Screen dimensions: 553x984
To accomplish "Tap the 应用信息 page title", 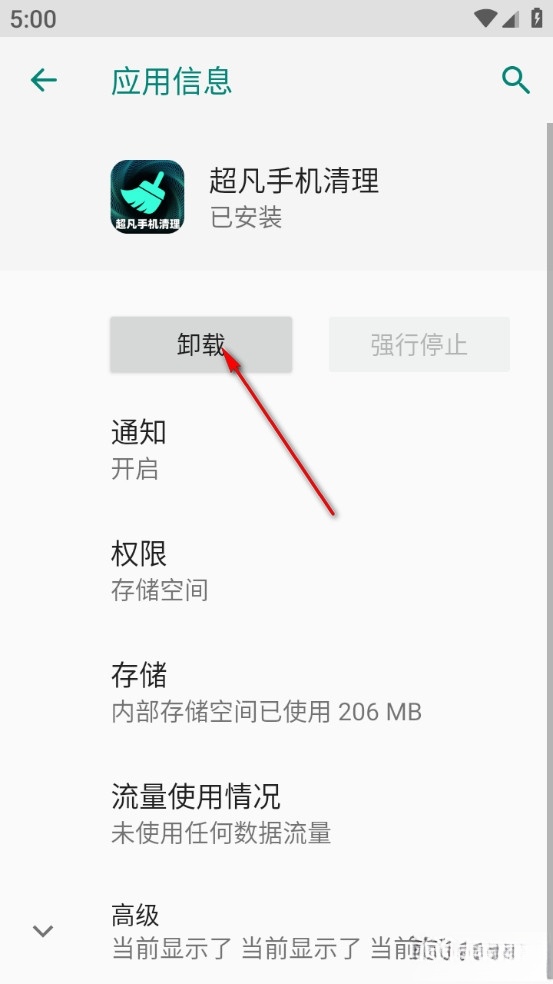I will click(x=171, y=81).
